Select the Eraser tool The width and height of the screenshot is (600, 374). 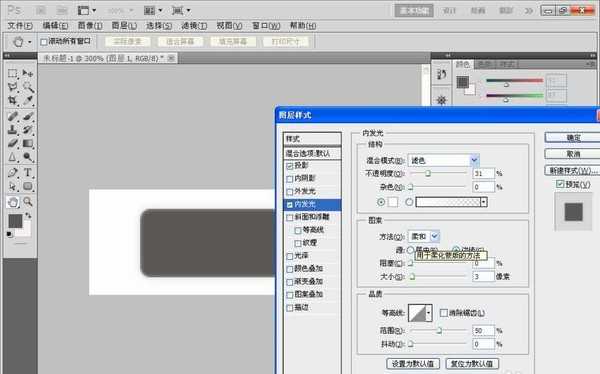coord(13,144)
